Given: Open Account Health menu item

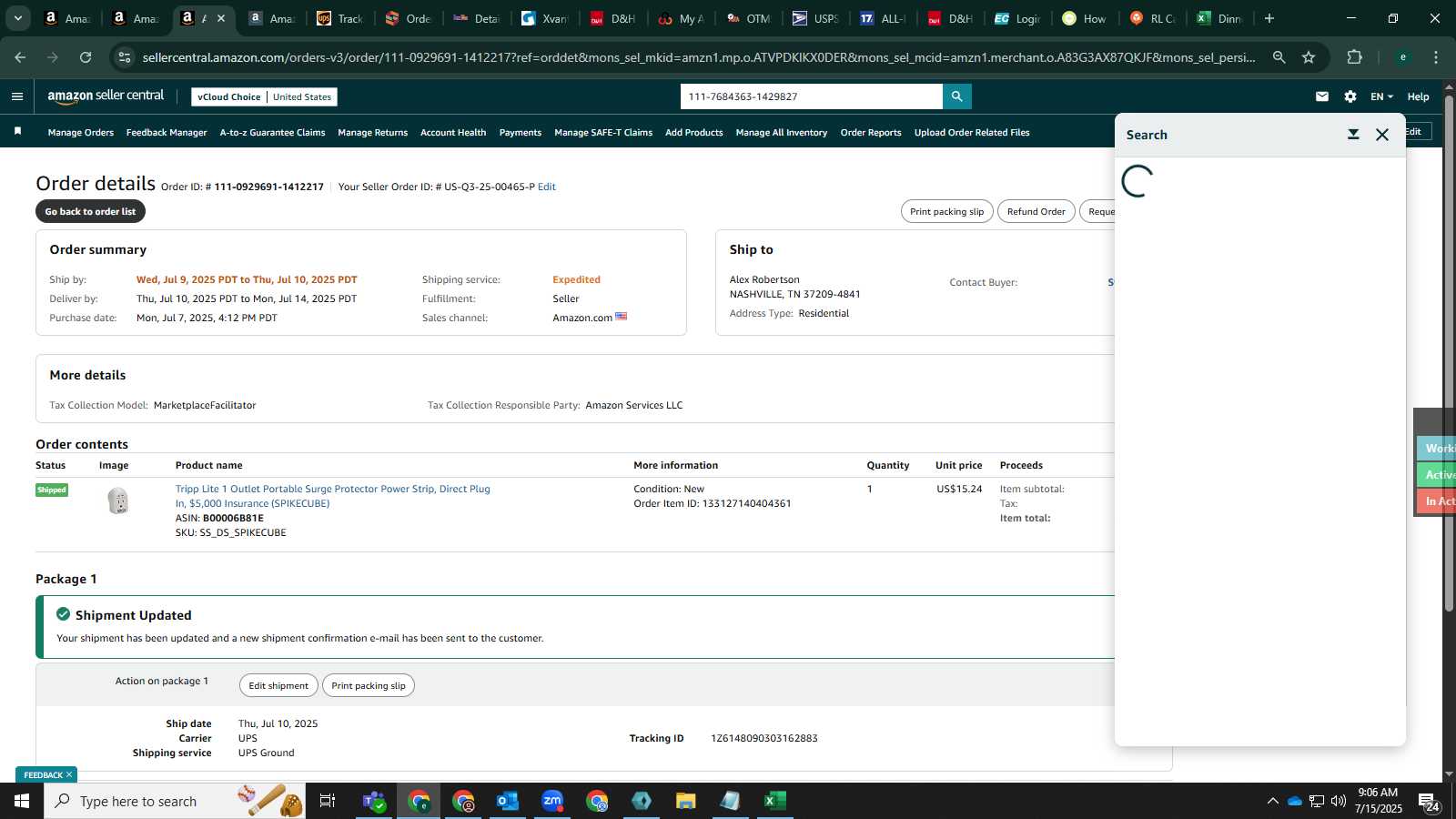Looking at the screenshot, I should point(453,133).
